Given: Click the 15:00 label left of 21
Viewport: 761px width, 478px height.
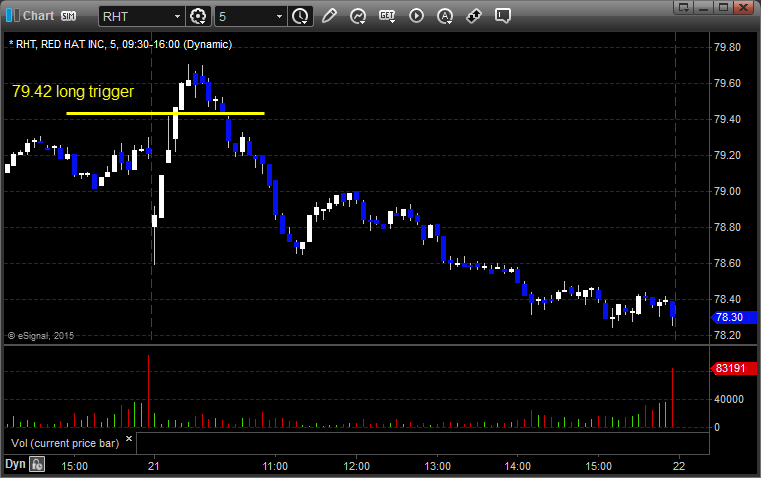Looking at the screenshot, I should tap(74, 466).
